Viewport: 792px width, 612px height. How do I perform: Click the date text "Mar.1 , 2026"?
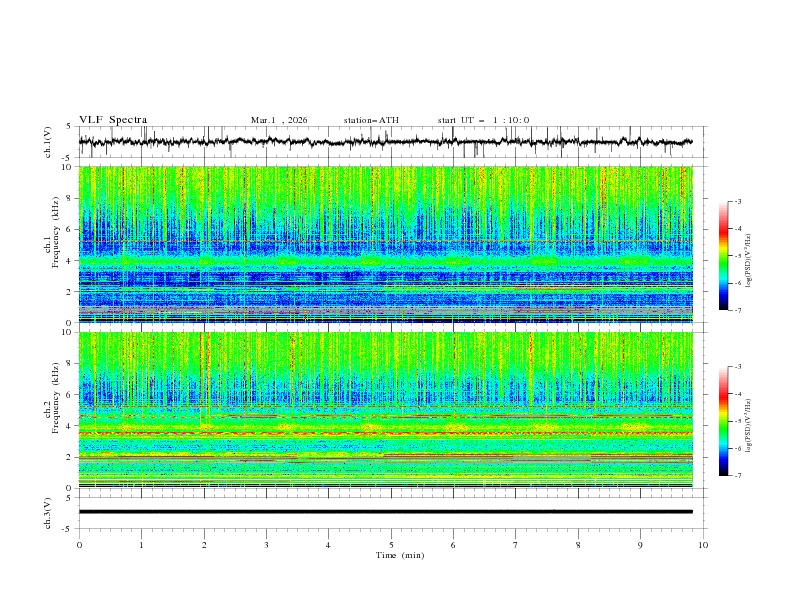coord(279,120)
